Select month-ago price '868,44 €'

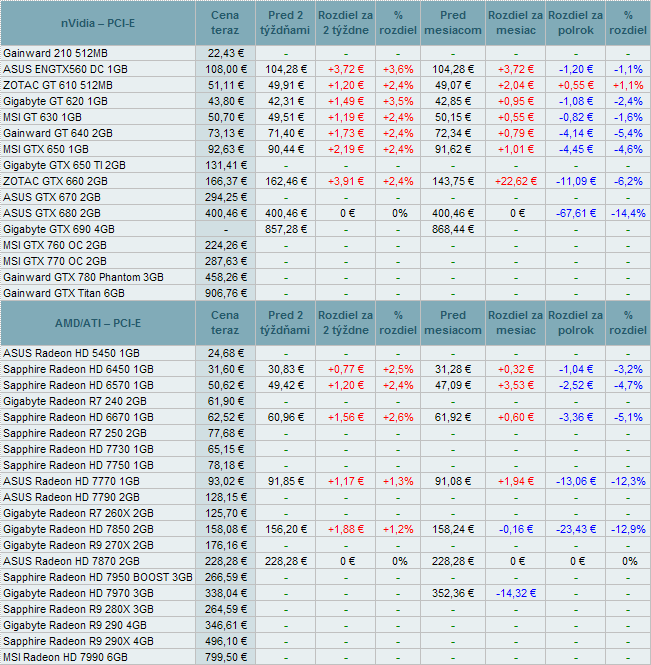(453, 229)
